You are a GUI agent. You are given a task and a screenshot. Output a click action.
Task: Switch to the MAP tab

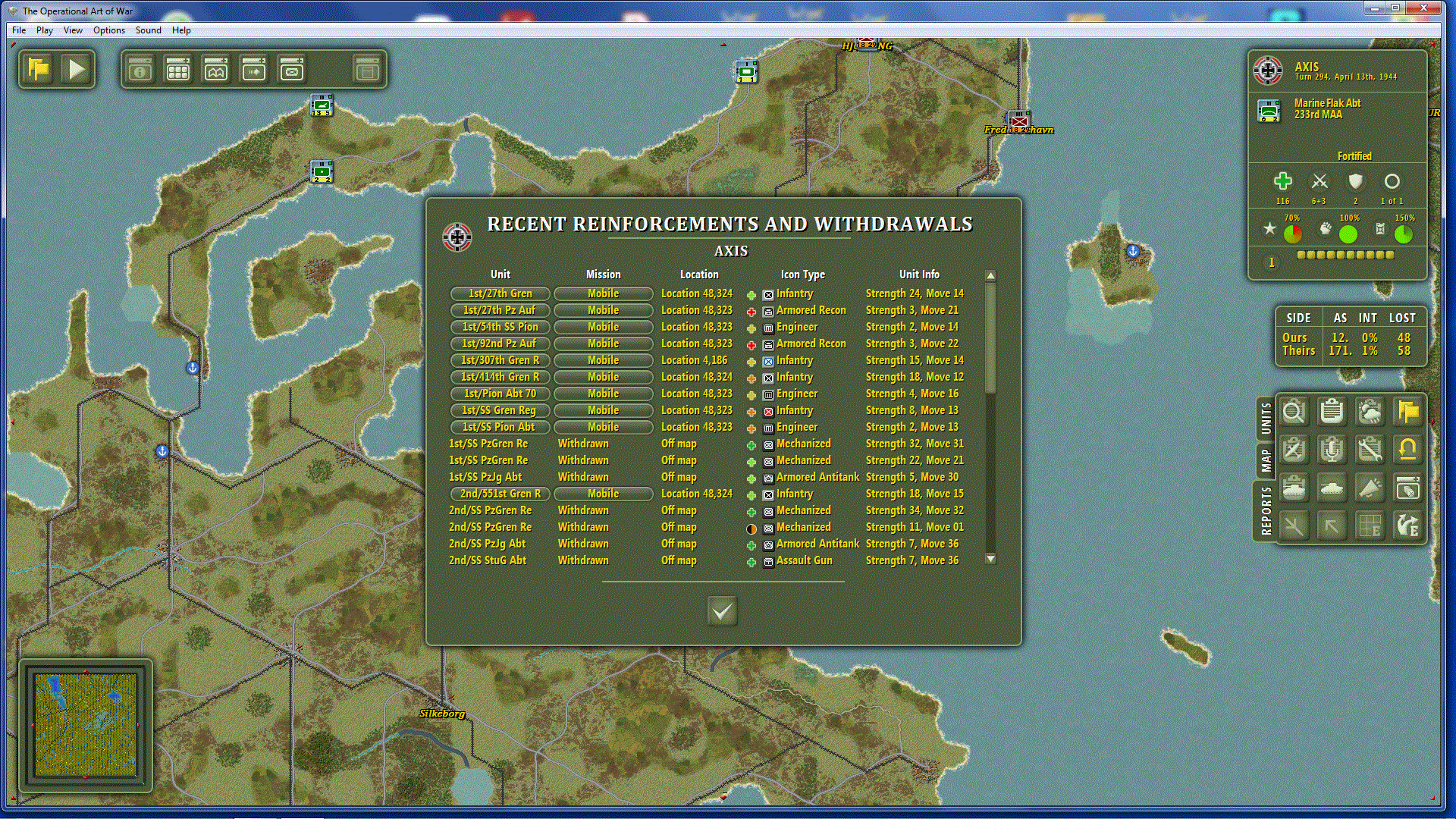point(1266,460)
